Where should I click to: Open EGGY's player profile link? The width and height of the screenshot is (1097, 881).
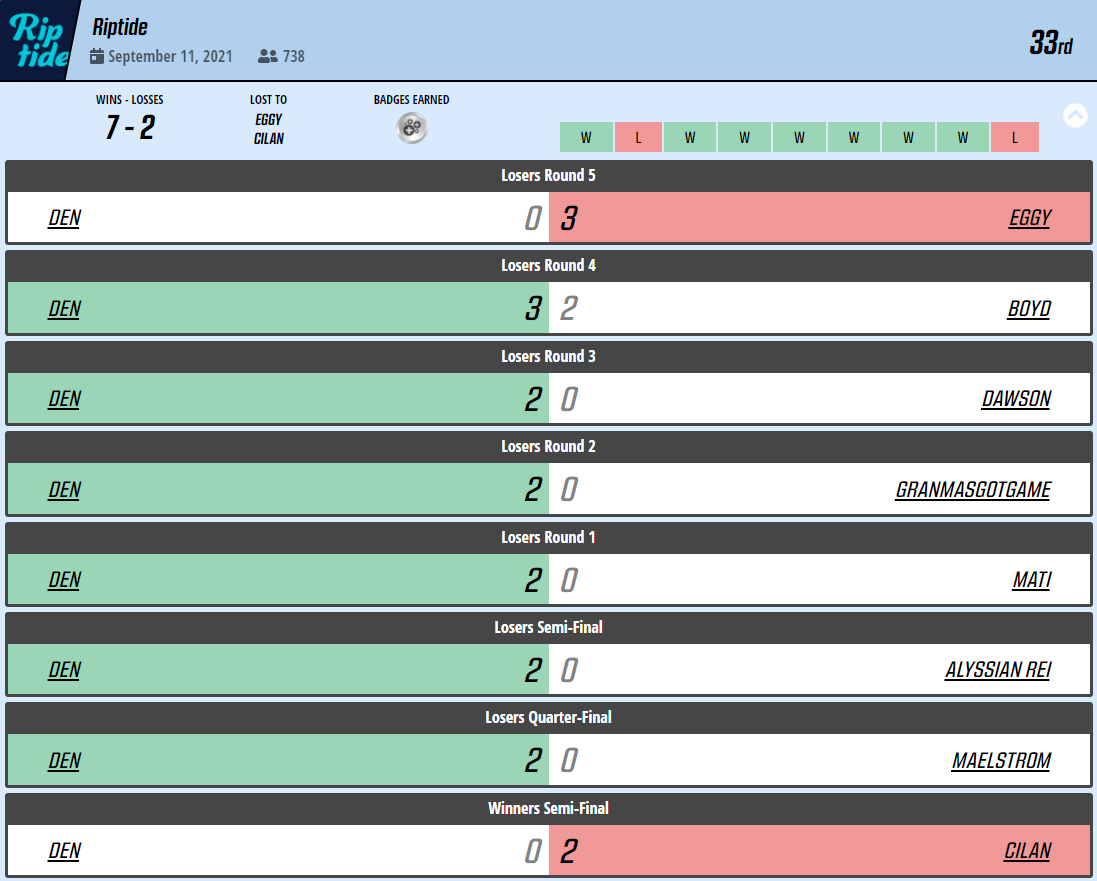[1029, 217]
